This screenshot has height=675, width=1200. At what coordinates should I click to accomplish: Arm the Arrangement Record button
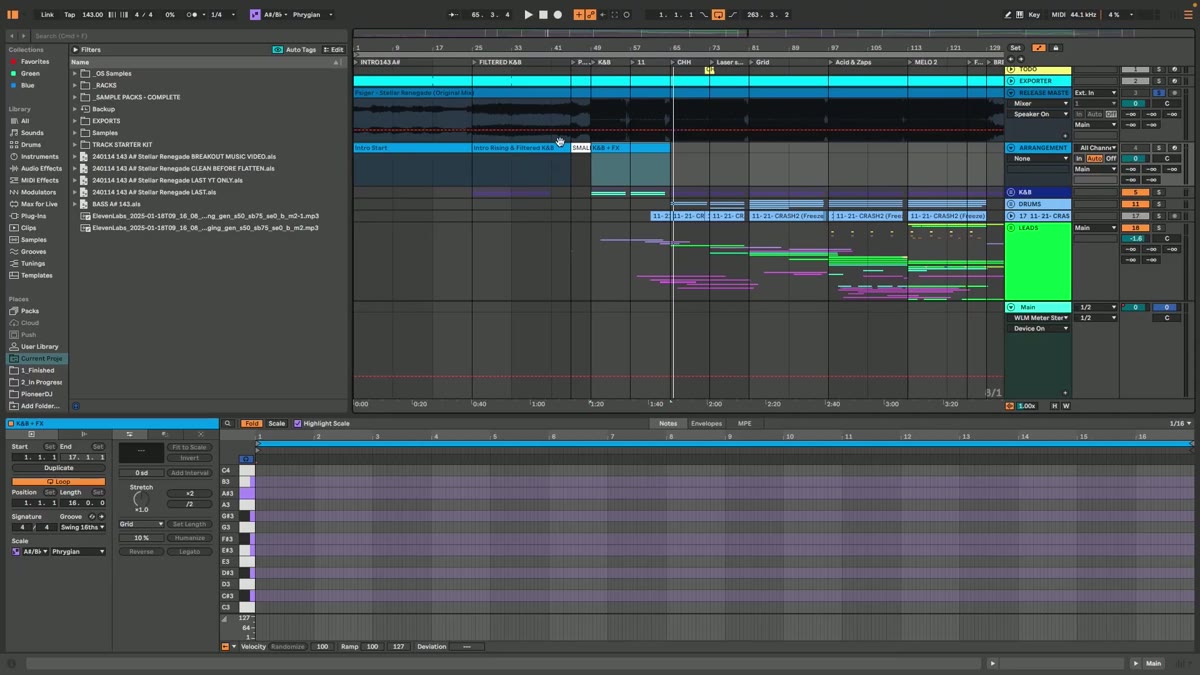click(x=558, y=15)
